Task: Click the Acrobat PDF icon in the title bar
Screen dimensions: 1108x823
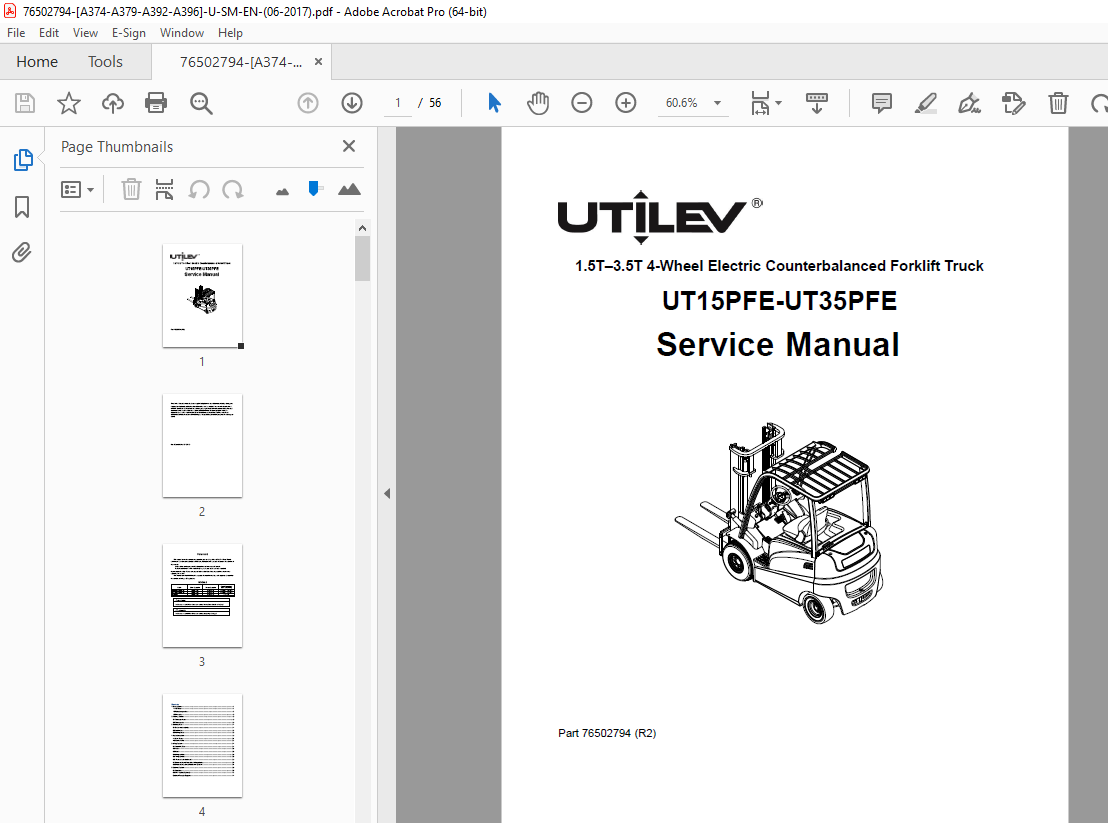Action: 10,11
